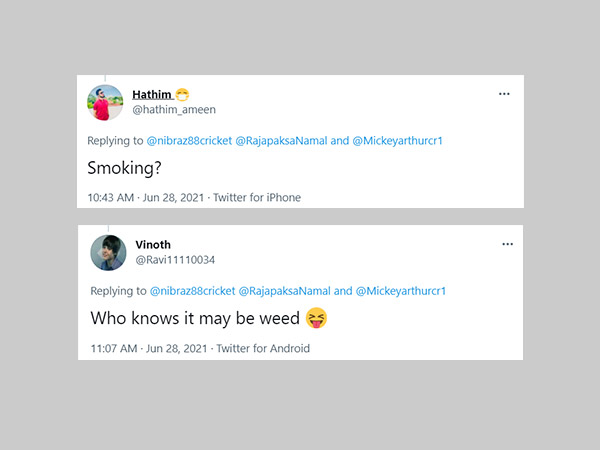Screen dimensions: 600x450
Task: Click Hathim's profile picture
Action: pyautogui.click(x=106, y=102)
